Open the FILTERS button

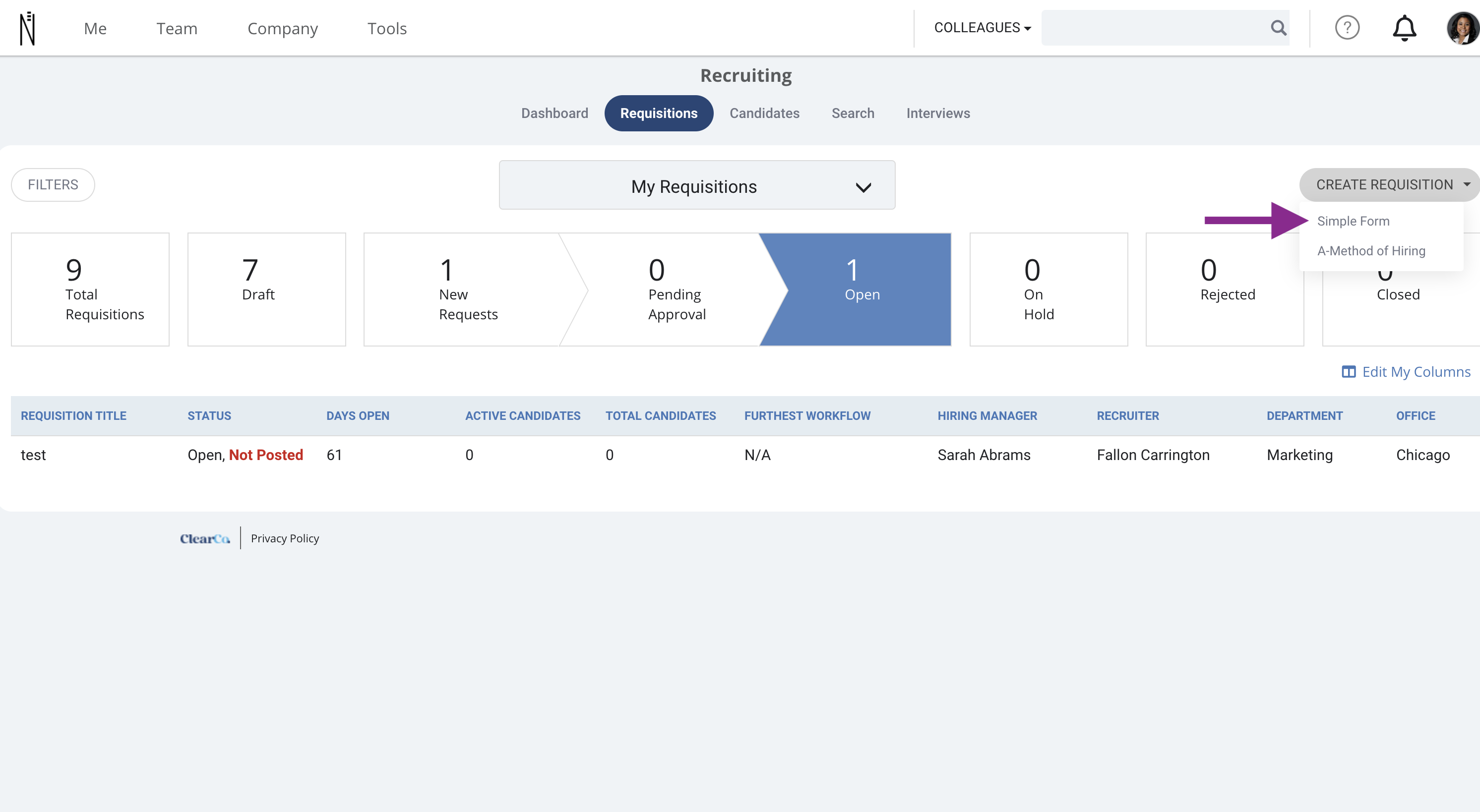coord(53,184)
